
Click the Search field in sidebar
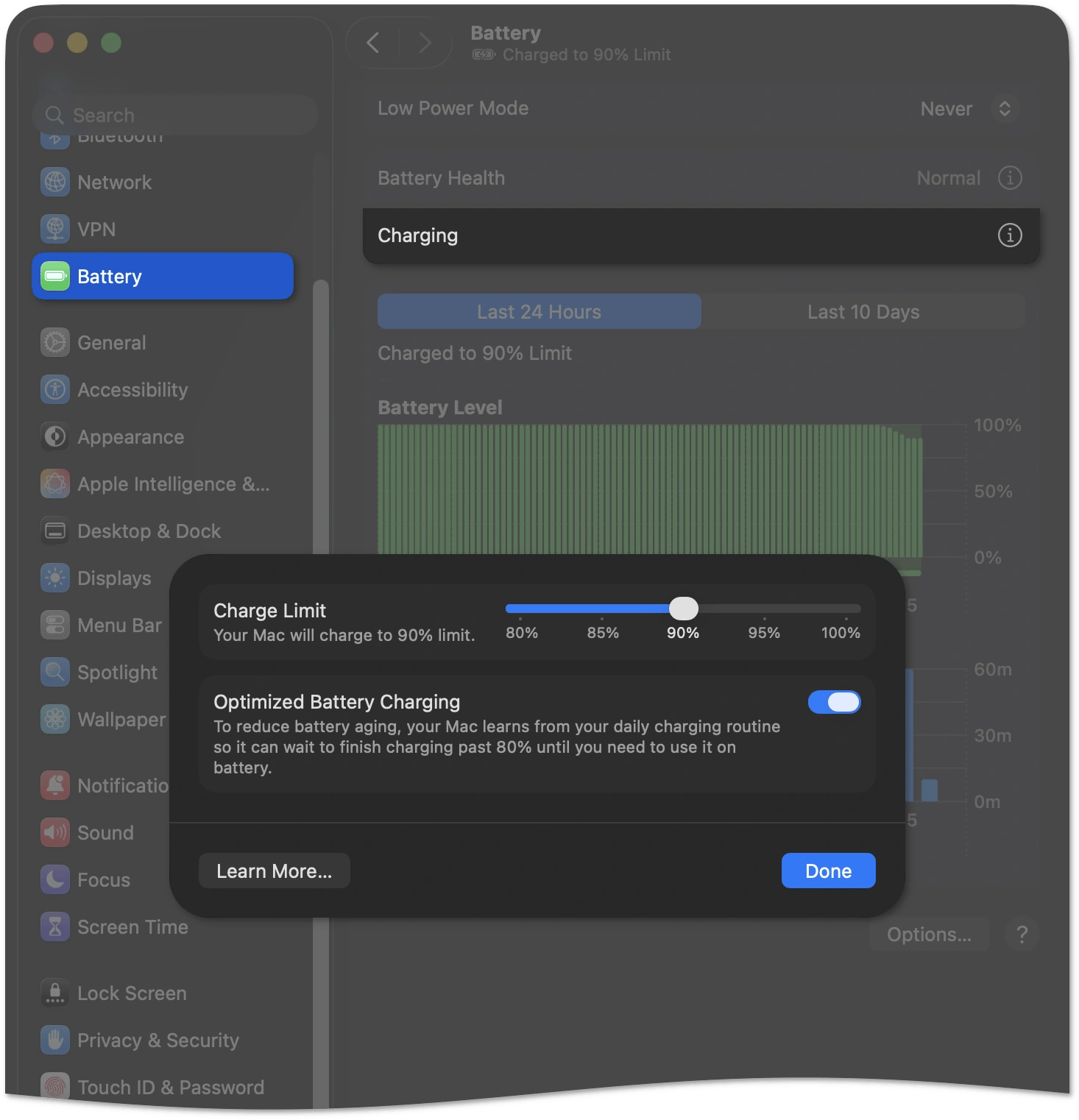(x=175, y=115)
